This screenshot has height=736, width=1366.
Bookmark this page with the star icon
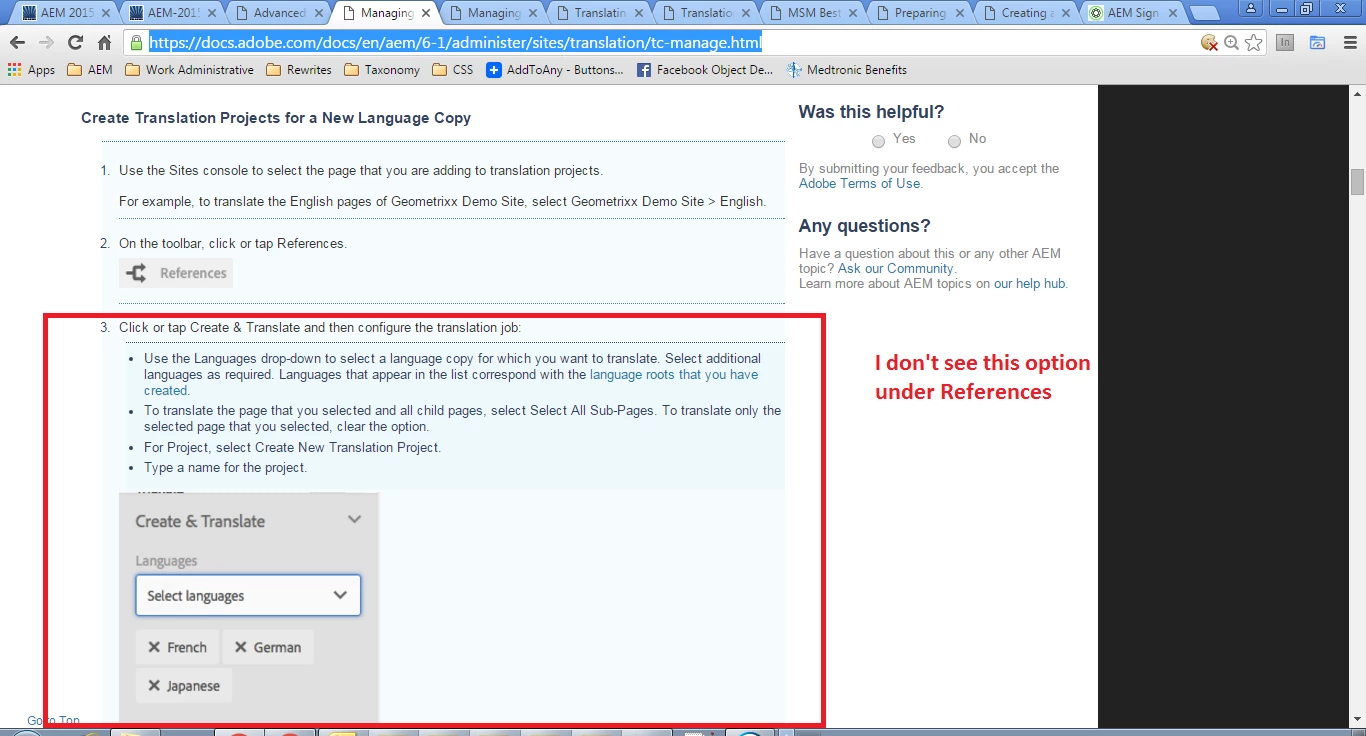(x=1253, y=43)
